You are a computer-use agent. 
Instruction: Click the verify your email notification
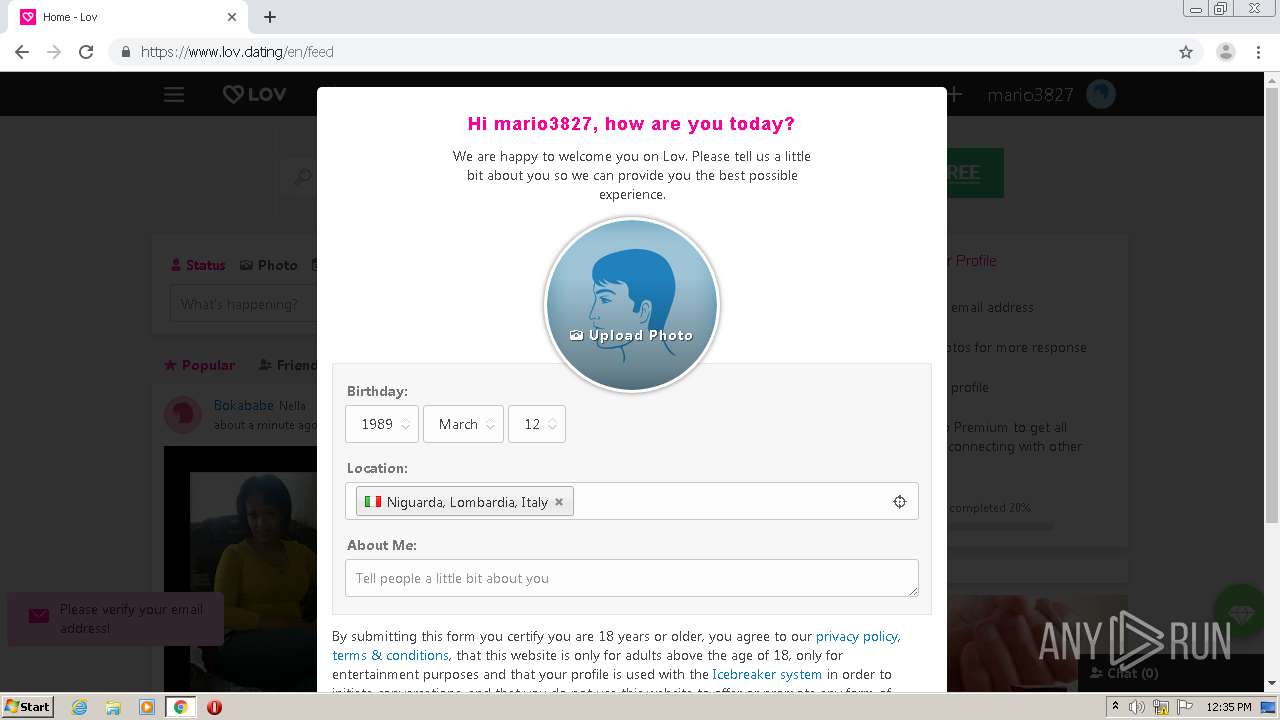click(x=115, y=618)
